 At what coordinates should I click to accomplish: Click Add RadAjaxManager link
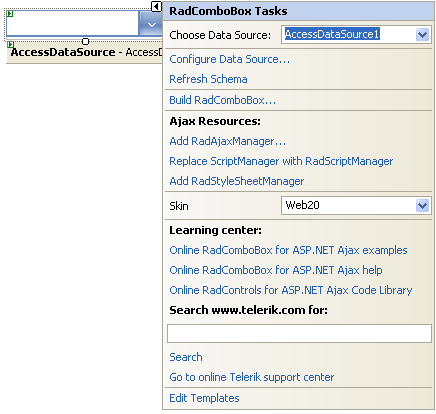228,141
